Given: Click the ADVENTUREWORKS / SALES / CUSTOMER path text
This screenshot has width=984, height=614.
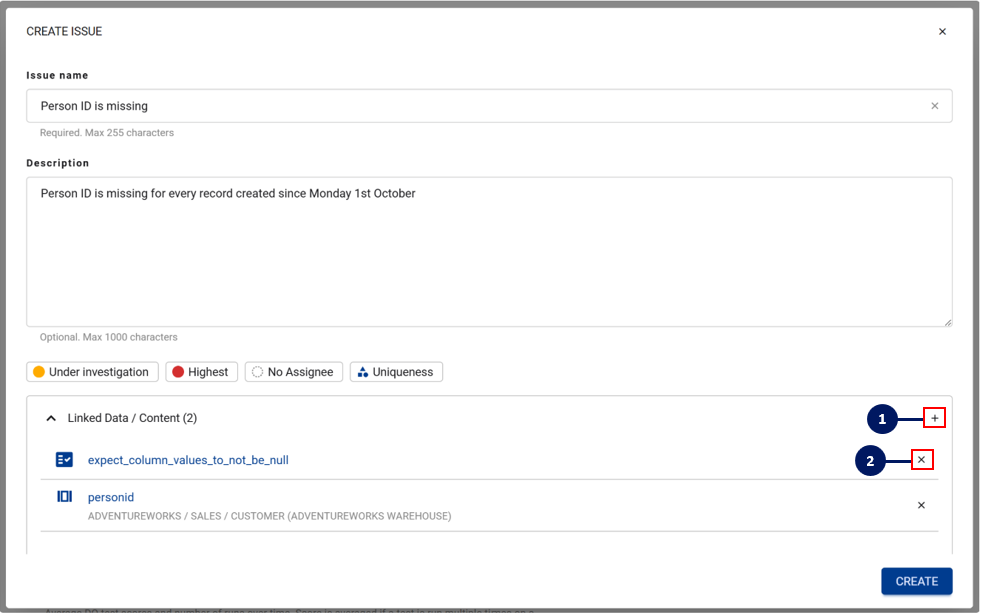Looking at the screenshot, I should pyautogui.click(x=269, y=516).
